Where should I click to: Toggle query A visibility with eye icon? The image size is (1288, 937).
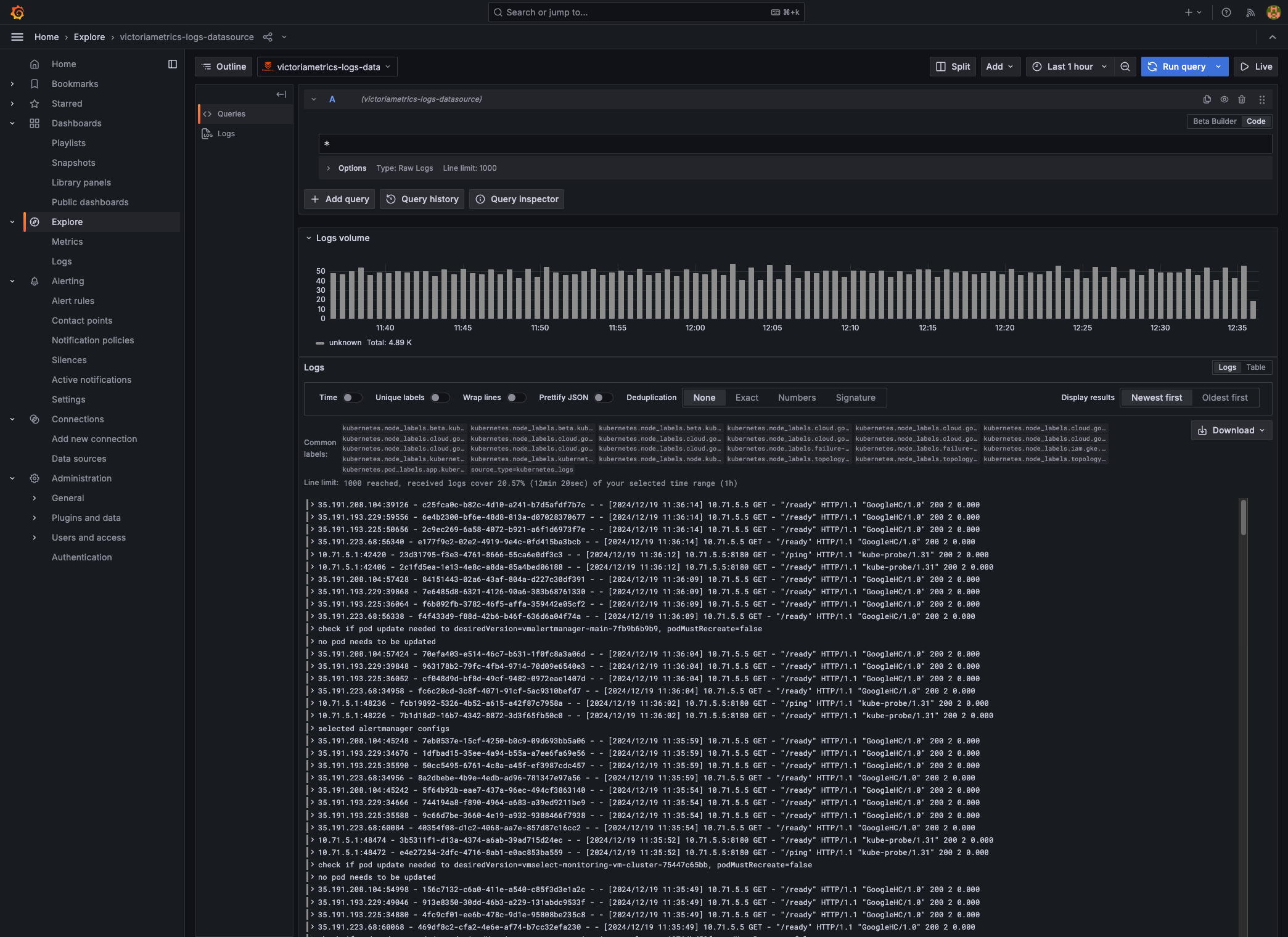click(1224, 99)
